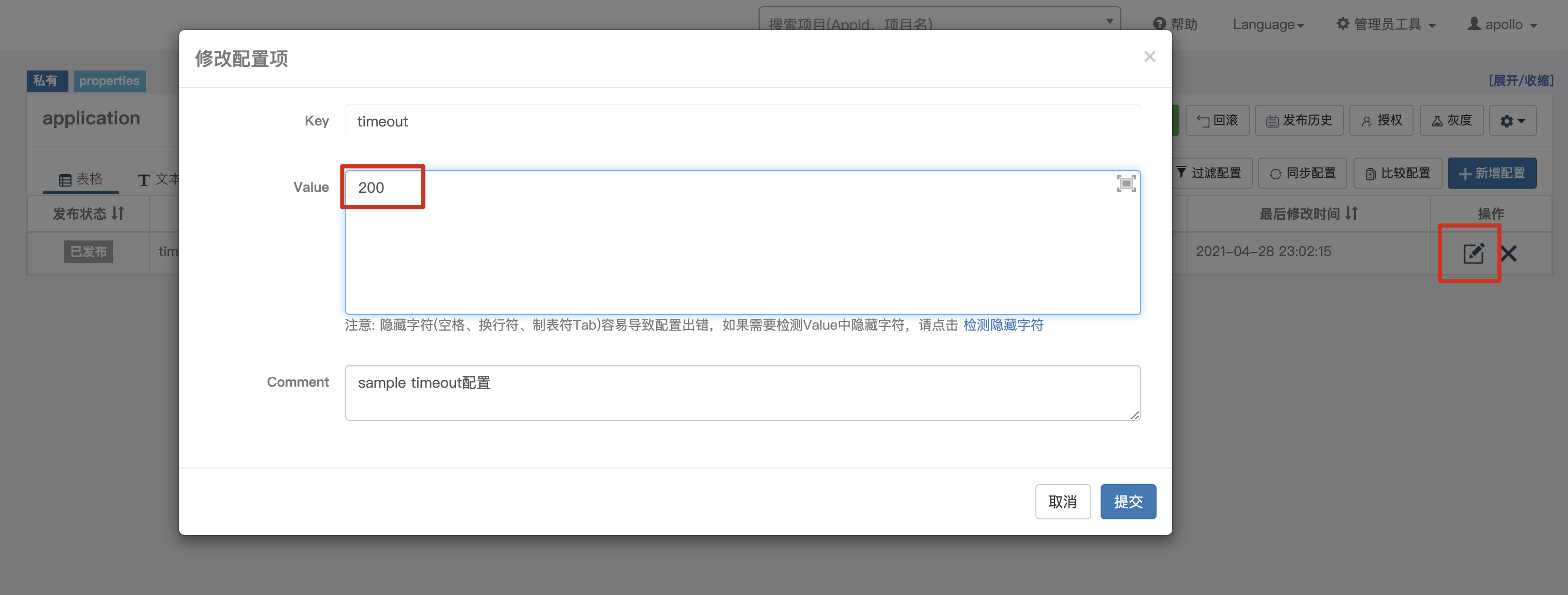Click compare config (比较配置) button

(x=1397, y=173)
